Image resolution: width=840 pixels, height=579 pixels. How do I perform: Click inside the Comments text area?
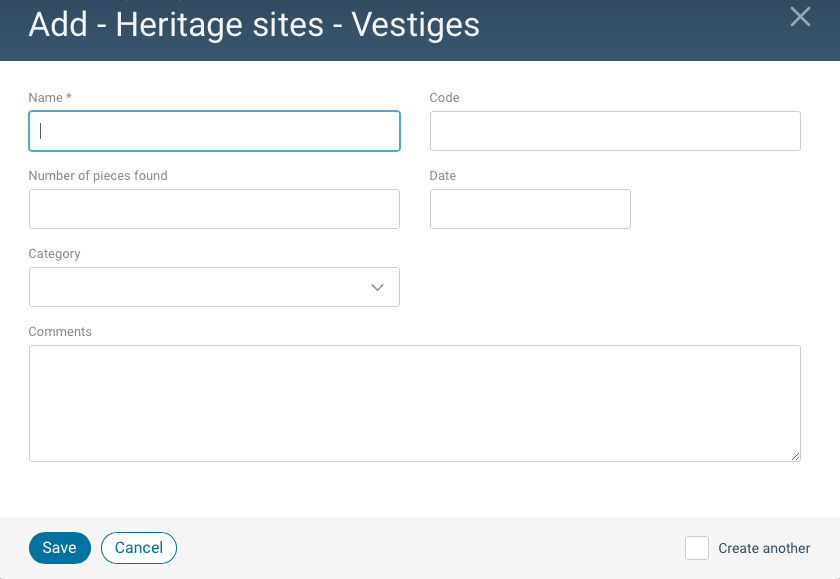point(415,400)
